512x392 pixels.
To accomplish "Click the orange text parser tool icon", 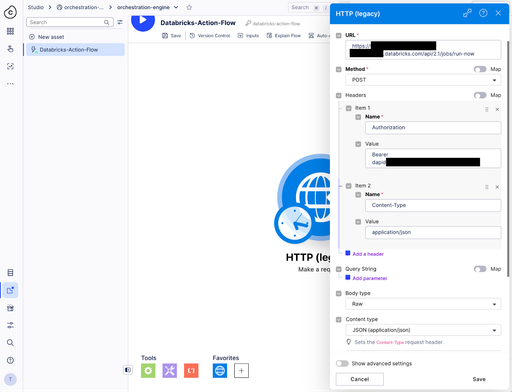I will point(191,370).
